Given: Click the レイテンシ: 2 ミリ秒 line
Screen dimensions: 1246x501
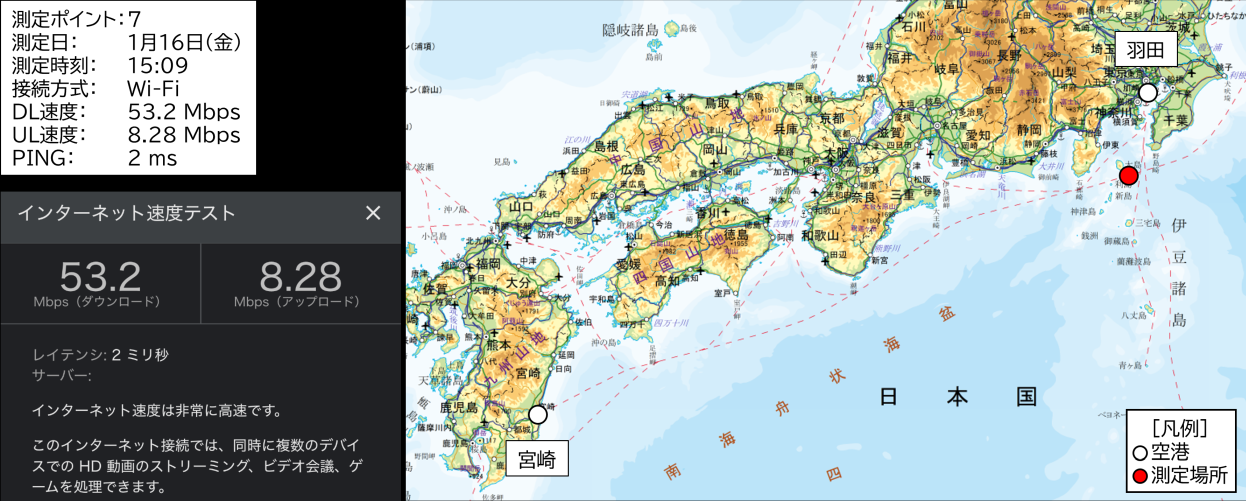Looking at the screenshot, I should (101, 355).
